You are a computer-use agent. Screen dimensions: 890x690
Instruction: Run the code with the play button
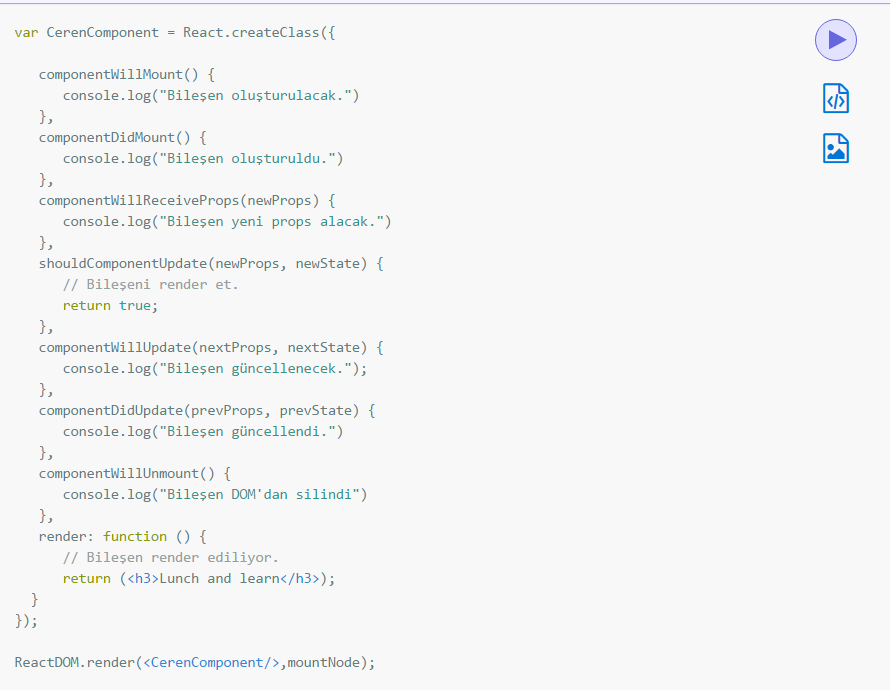coord(836,40)
